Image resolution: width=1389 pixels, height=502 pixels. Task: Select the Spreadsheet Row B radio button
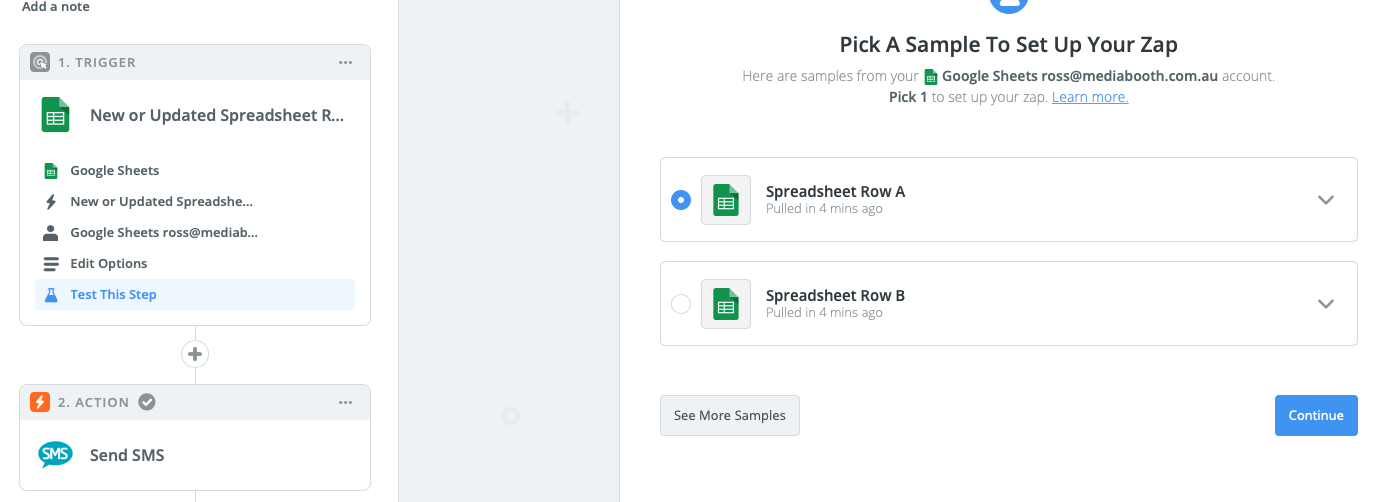681,304
